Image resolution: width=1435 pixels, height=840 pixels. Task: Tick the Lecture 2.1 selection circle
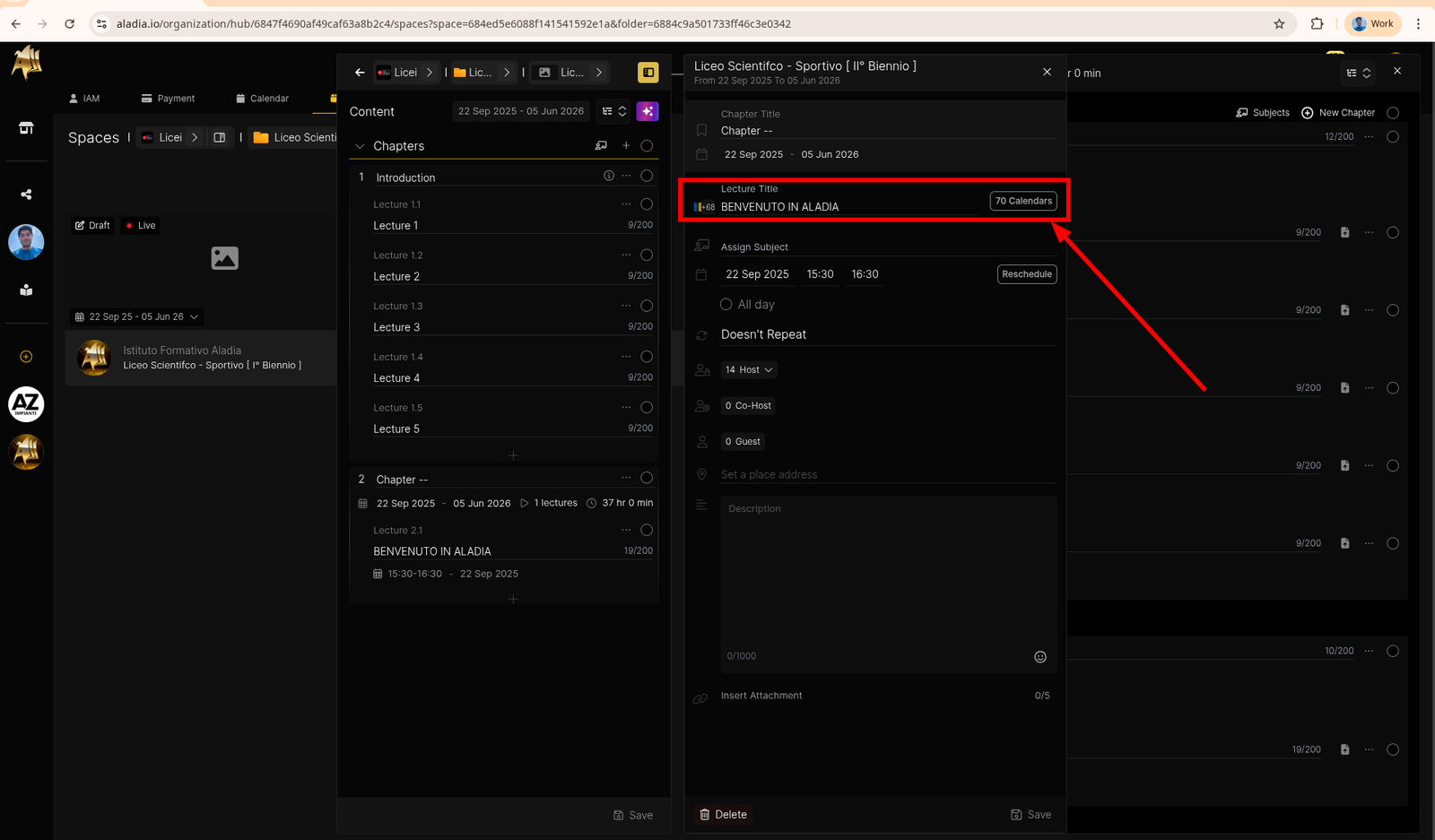tap(647, 530)
